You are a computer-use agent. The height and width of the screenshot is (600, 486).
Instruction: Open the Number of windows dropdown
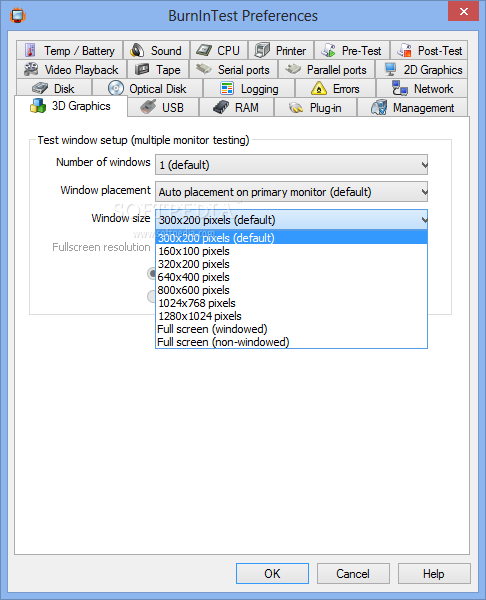tap(291, 165)
